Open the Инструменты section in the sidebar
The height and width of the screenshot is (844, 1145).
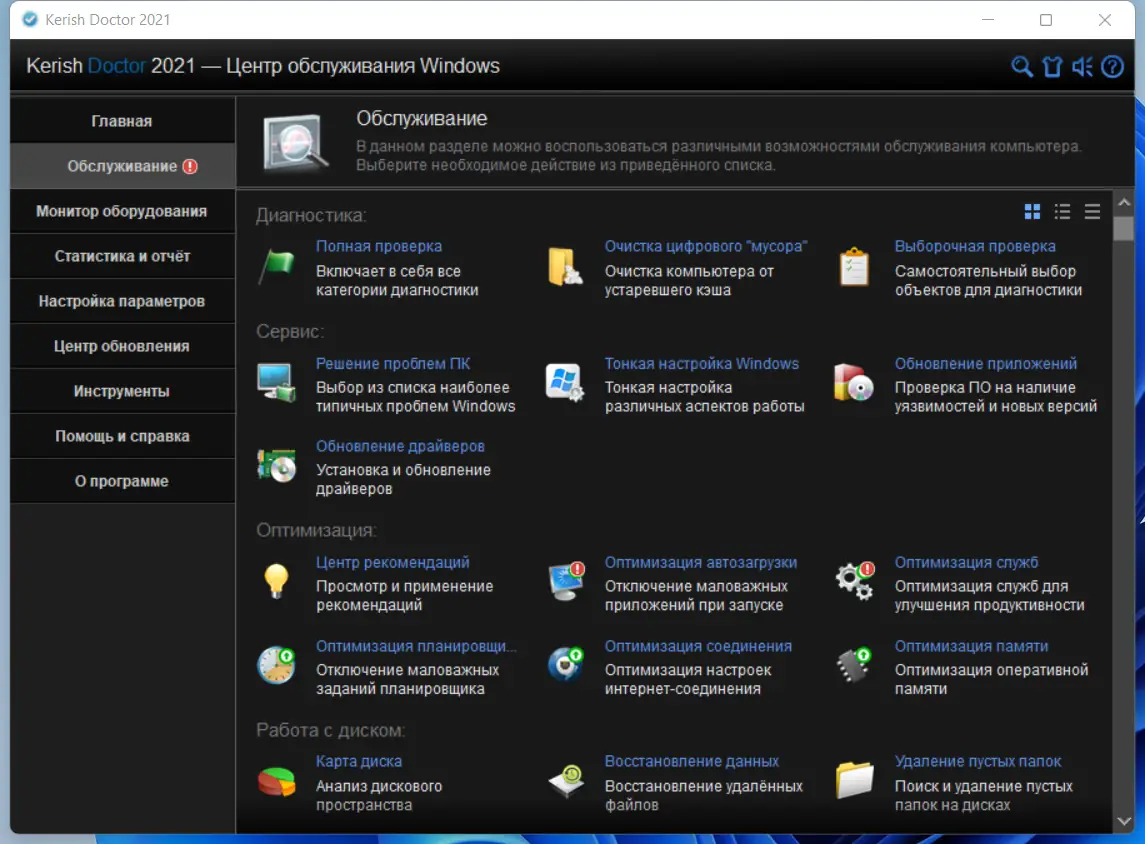pyautogui.click(x=122, y=391)
